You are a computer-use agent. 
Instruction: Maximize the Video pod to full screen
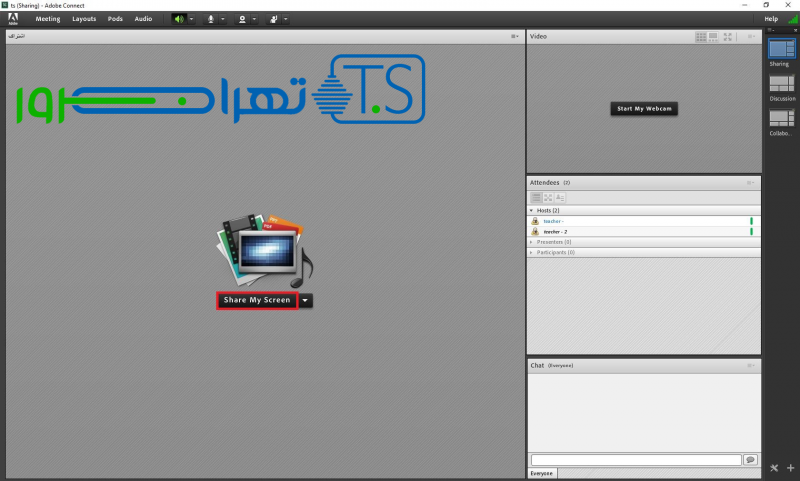tap(728, 36)
